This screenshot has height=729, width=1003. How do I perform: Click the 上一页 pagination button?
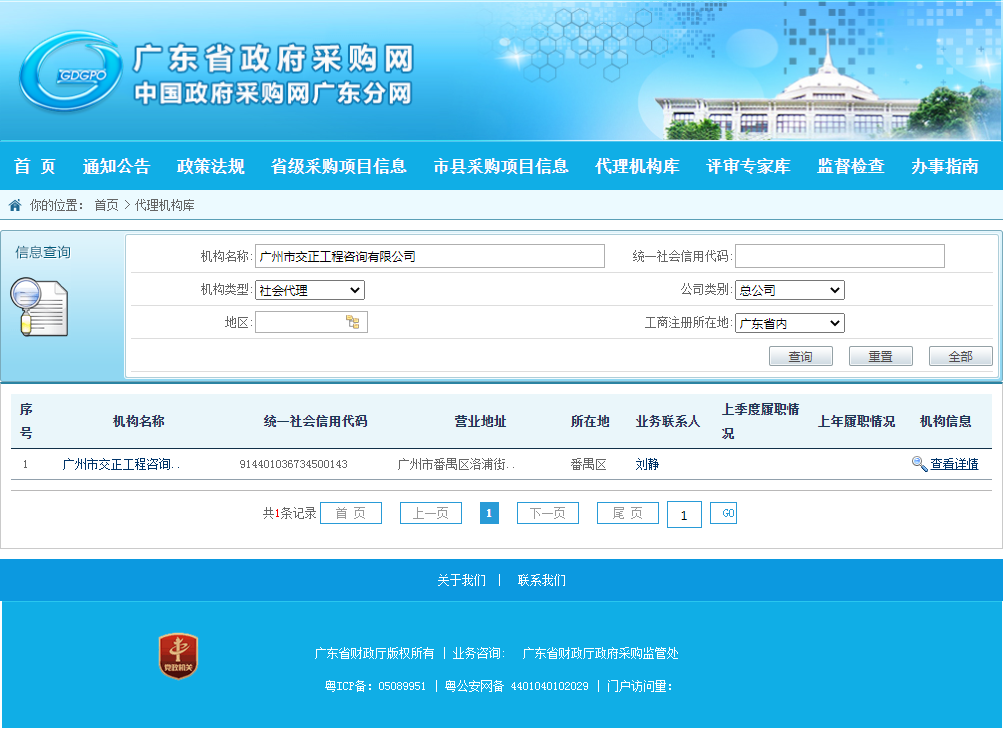click(430, 513)
